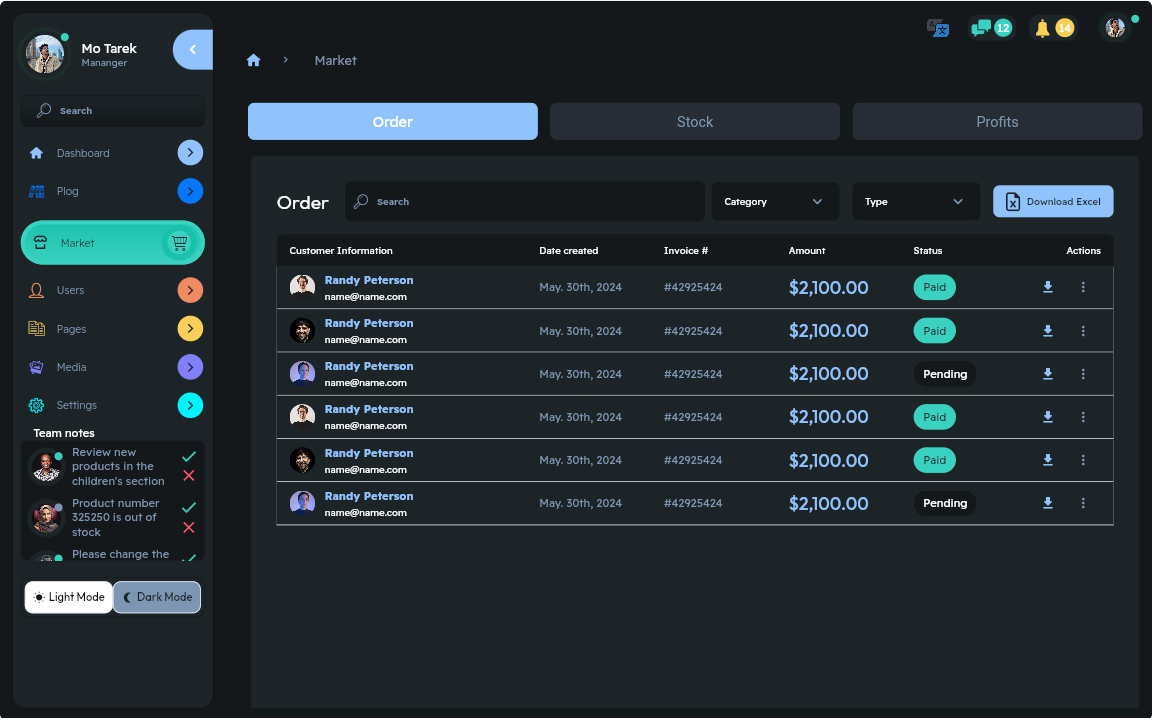Screen dimensions: 1152x718
Task: Click the Media icon in the sidebar
Action: click(38, 367)
